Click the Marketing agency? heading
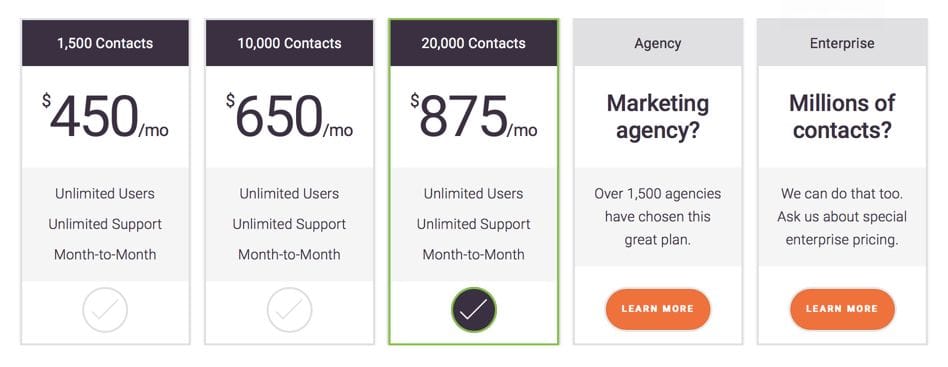Image resolution: width=948 pixels, height=367 pixels. 658,116
